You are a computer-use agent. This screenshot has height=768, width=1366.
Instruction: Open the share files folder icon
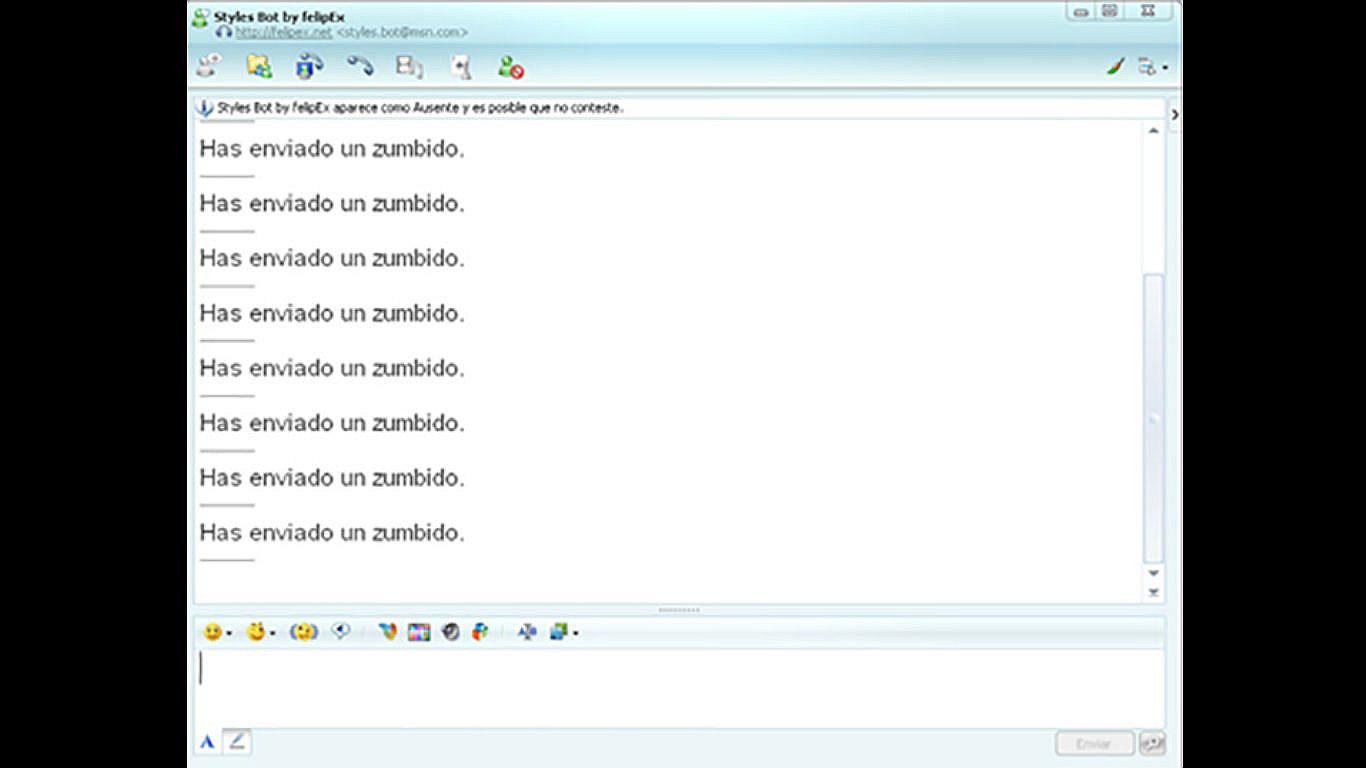pyautogui.click(x=259, y=67)
